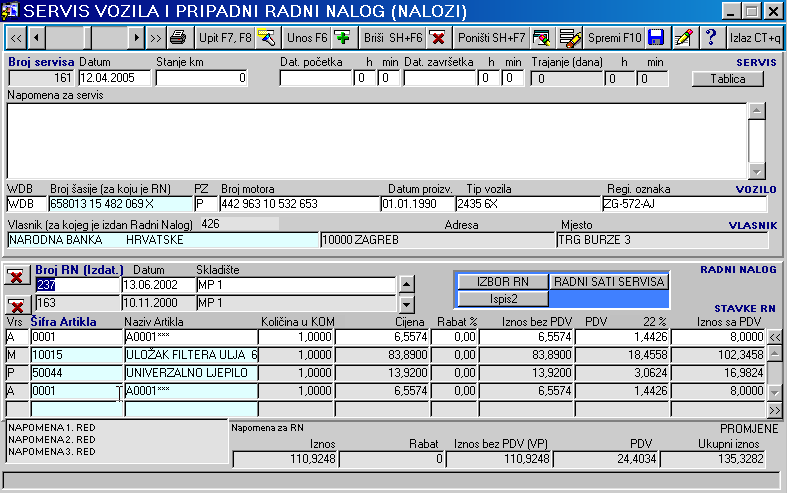The image size is (787, 493).
Task: Click the query search icon beside Upit
Action: point(267,38)
